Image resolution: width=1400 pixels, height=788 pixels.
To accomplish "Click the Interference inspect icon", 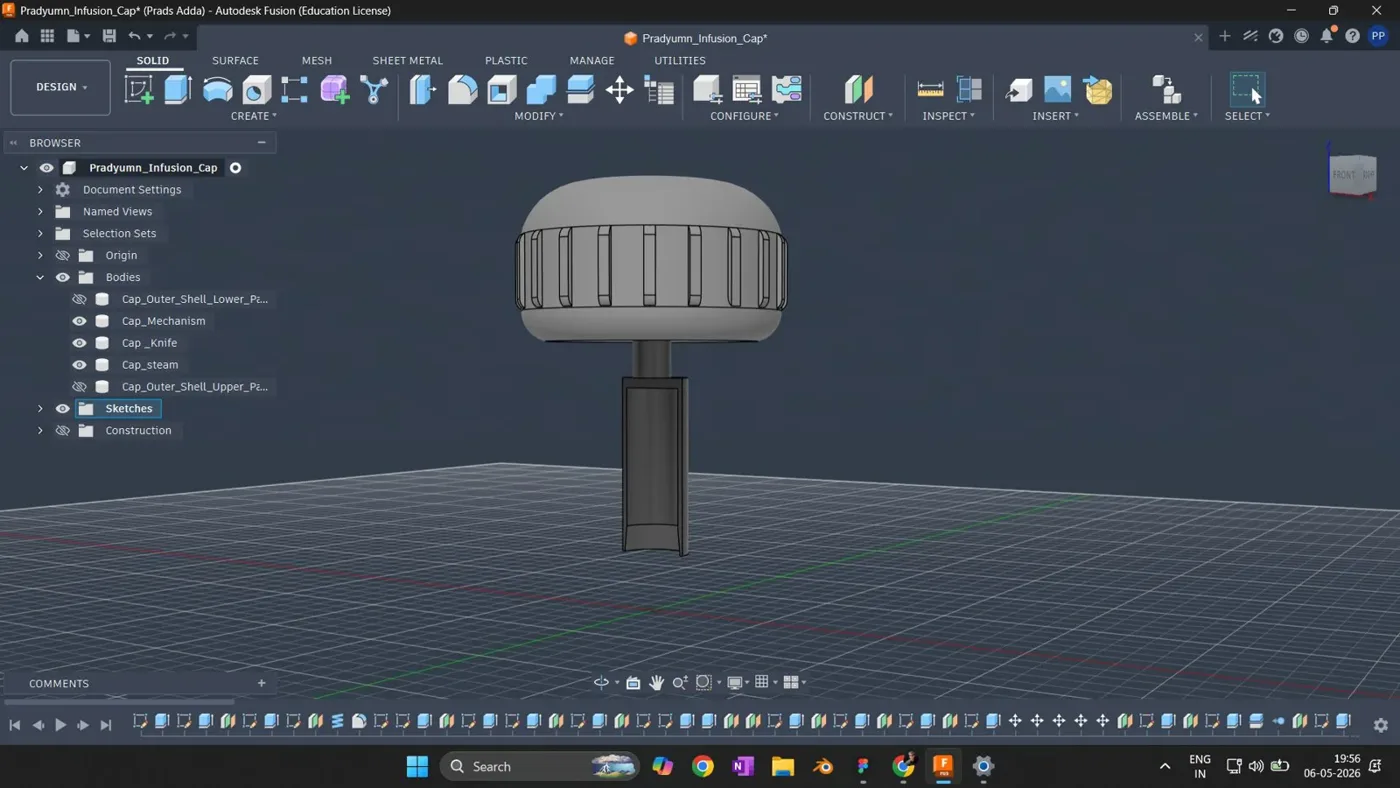I will pos(969,89).
